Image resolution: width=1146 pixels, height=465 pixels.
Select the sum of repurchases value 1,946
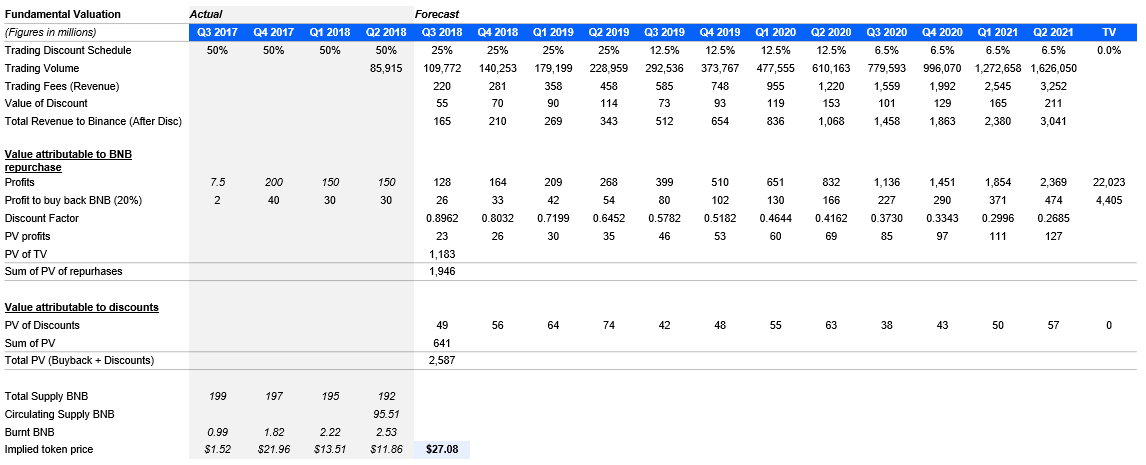[441, 271]
